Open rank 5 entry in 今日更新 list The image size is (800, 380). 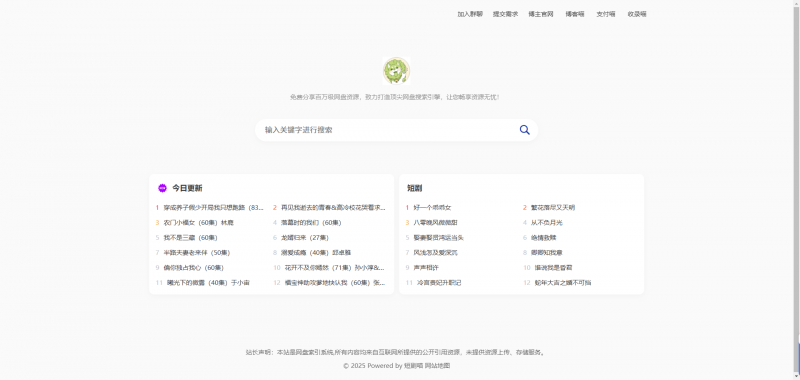[x=190, y=238]
